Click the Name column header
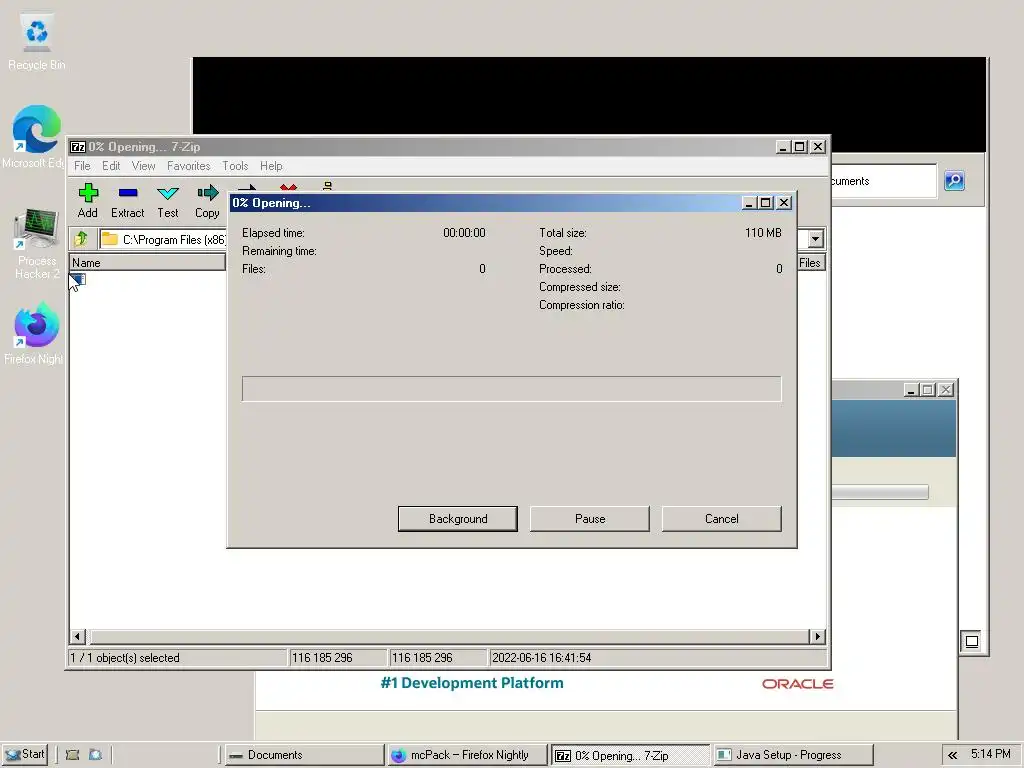This screenshot has width=1024, height=768. (148, 263)
